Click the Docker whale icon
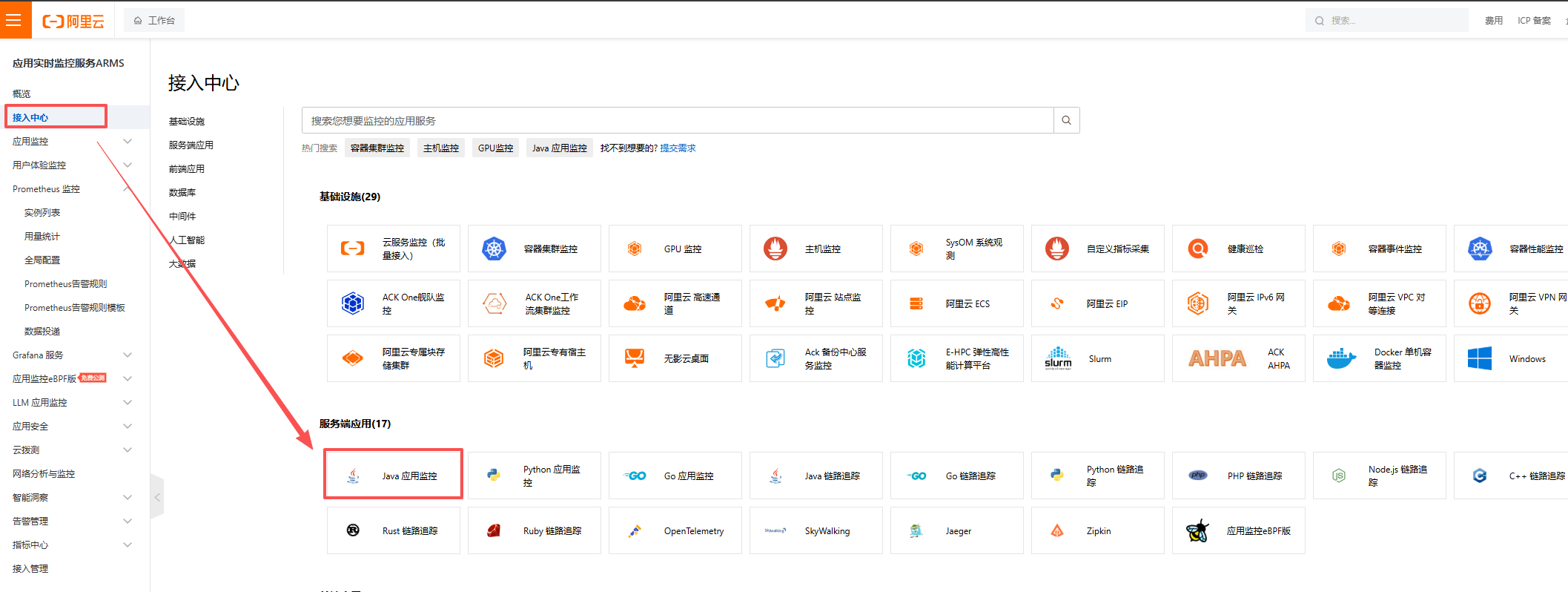The image size is (1568, 592). 1340,359
